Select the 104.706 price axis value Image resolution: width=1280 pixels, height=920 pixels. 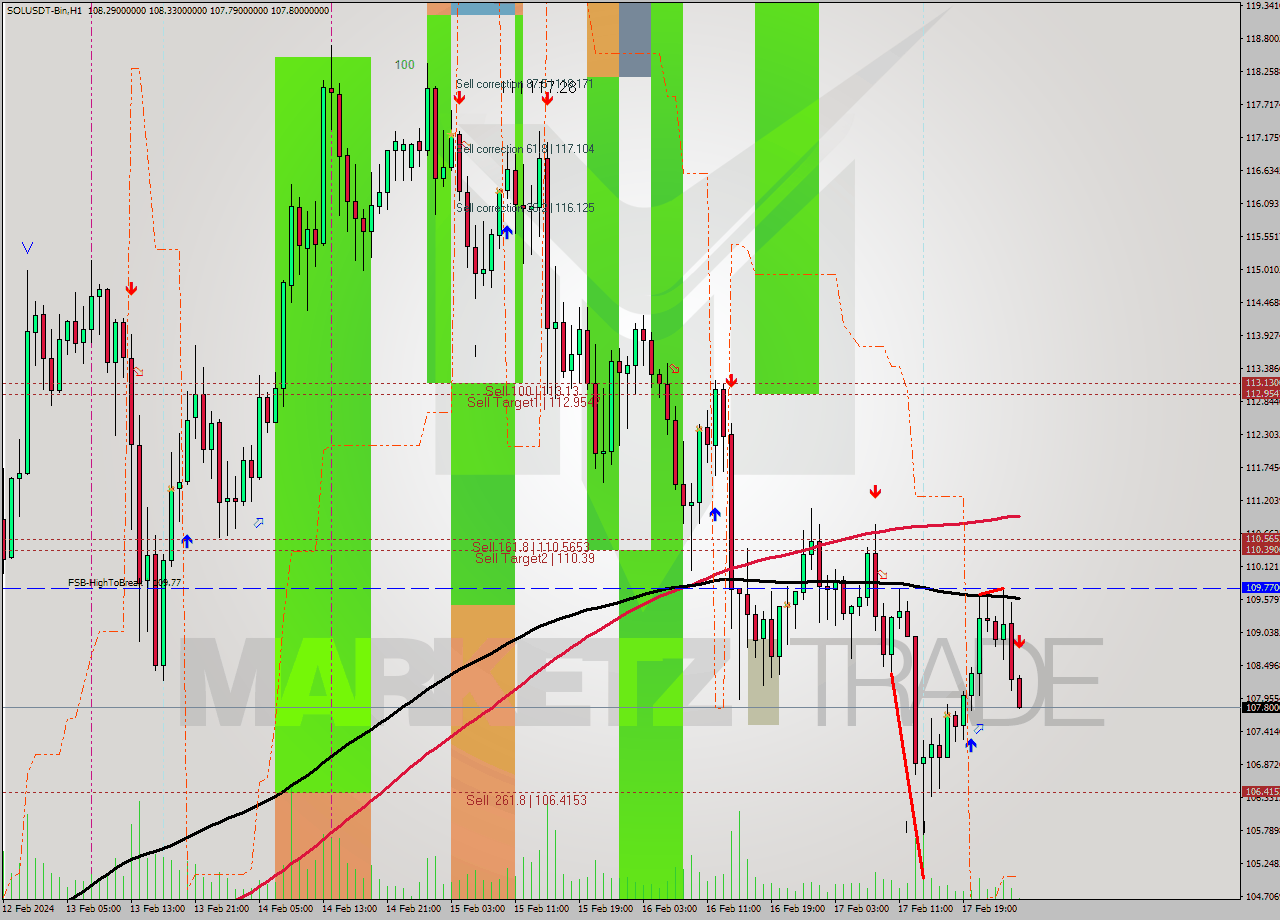[1262, 896]
